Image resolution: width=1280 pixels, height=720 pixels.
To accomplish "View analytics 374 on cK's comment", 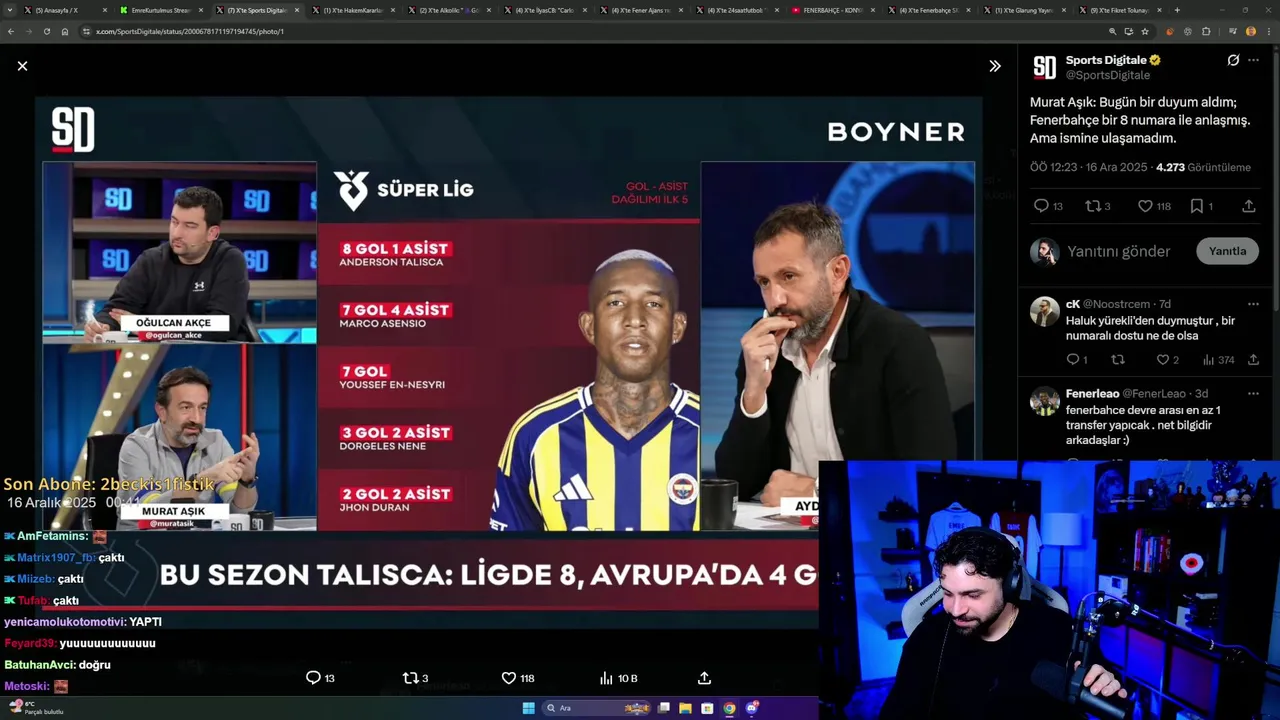I will coord(1218,360).
